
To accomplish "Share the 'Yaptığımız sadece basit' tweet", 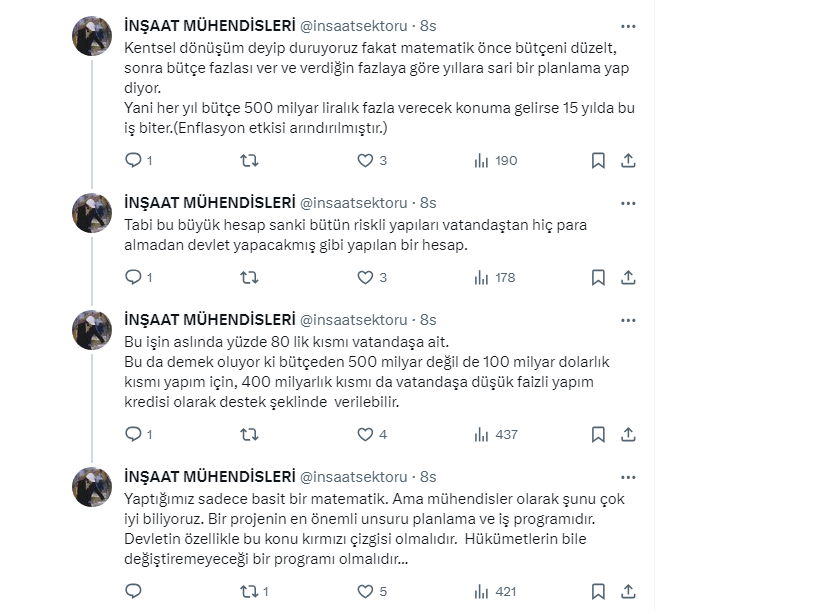I will point(628,591).
